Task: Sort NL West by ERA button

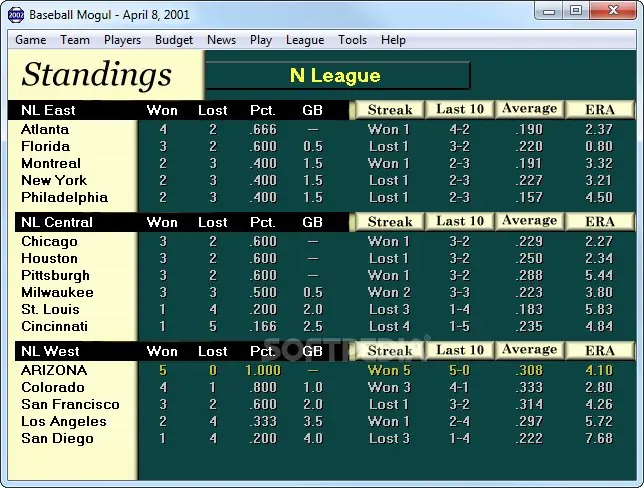Action: [600, 350]
